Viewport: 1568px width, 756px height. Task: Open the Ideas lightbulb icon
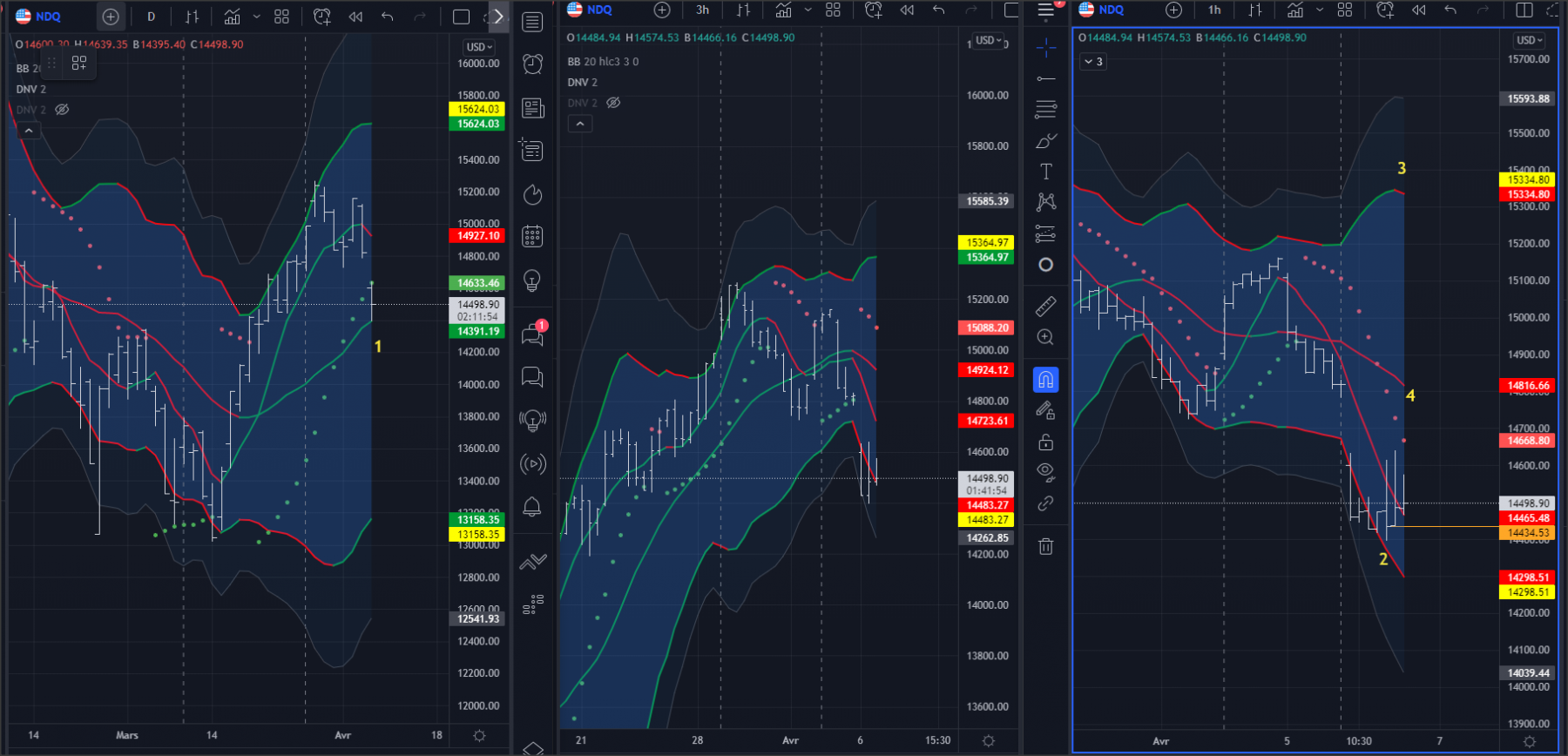pos(532,280)
